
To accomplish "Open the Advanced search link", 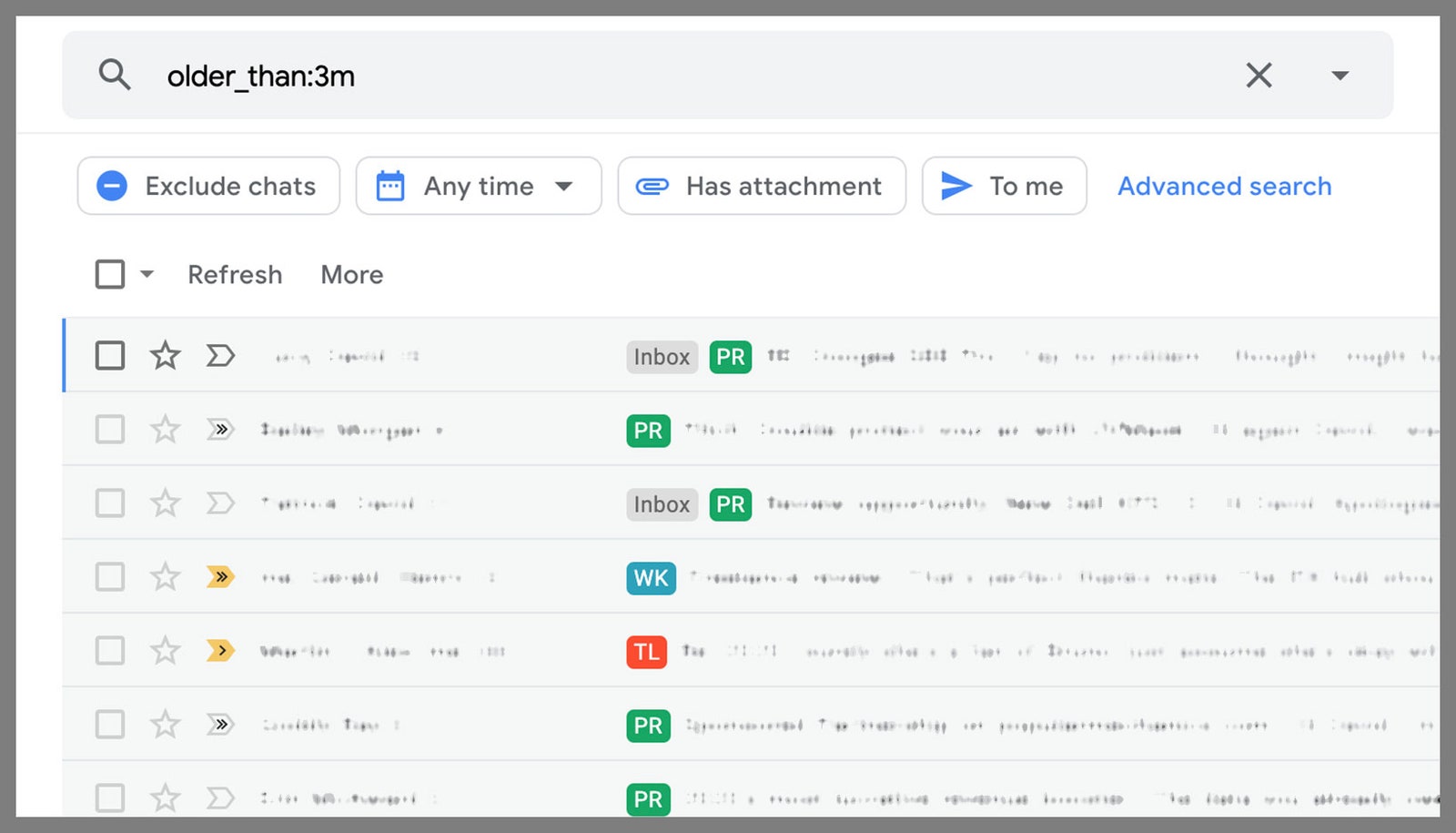I will [1224, 186].
